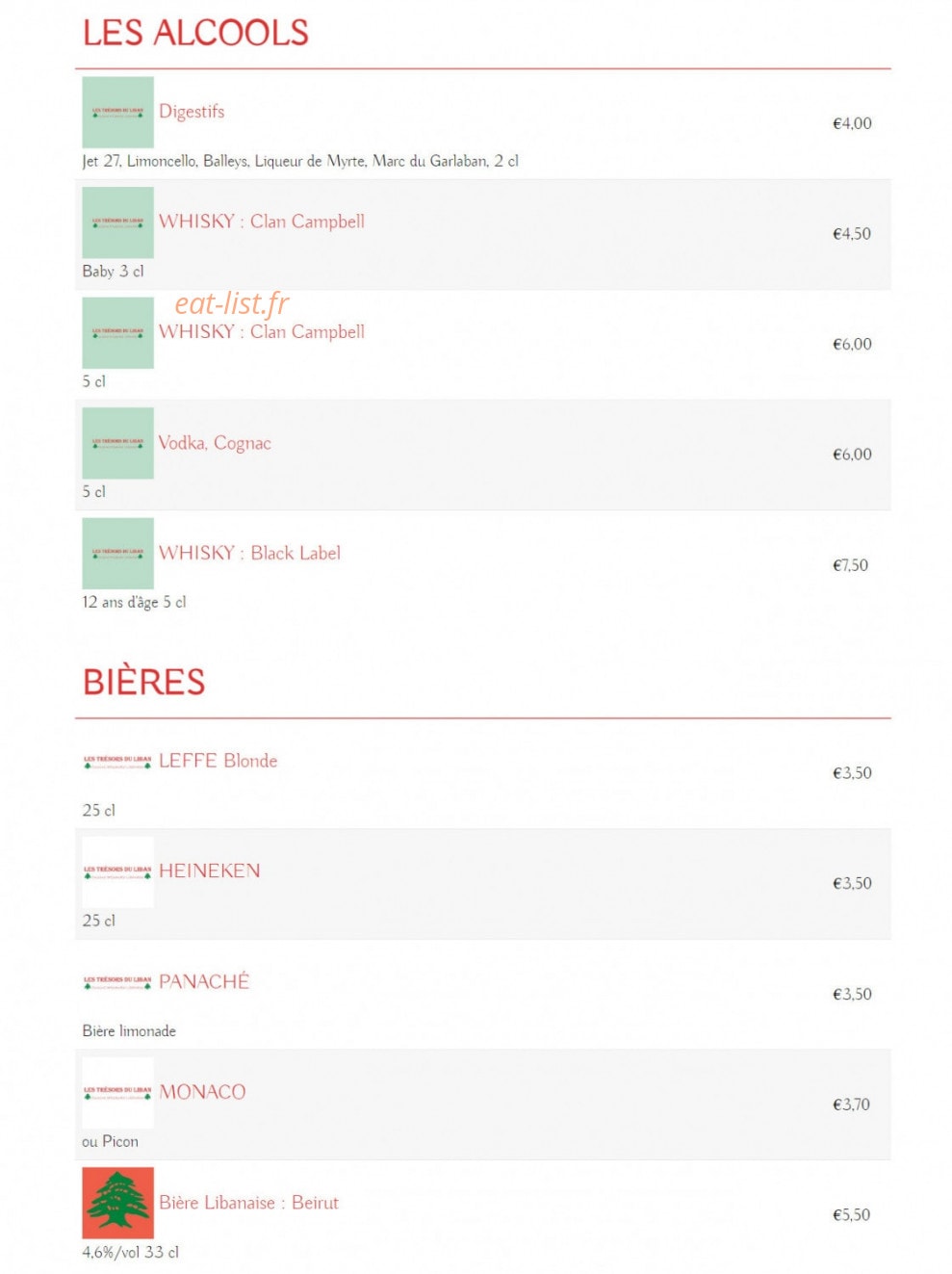Image resolution: width=952 pixels, height=1274 pixels.
Task: Open the LEFFE Blonde title
Action: click(218, 761)
